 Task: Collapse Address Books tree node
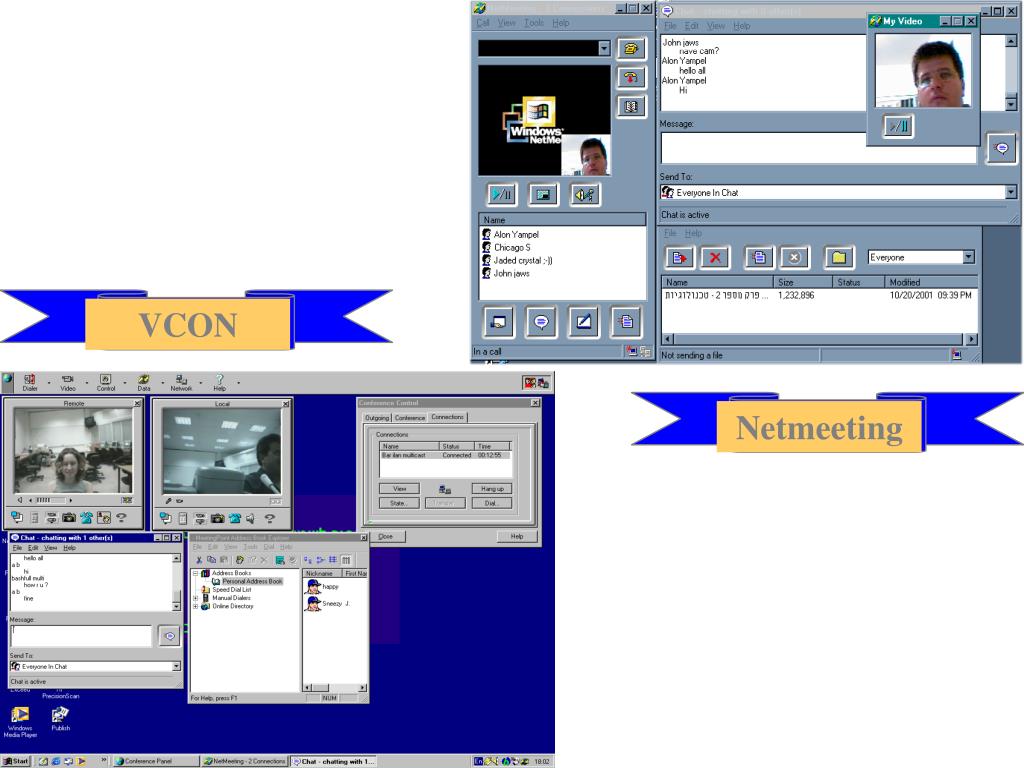[195, 573]
